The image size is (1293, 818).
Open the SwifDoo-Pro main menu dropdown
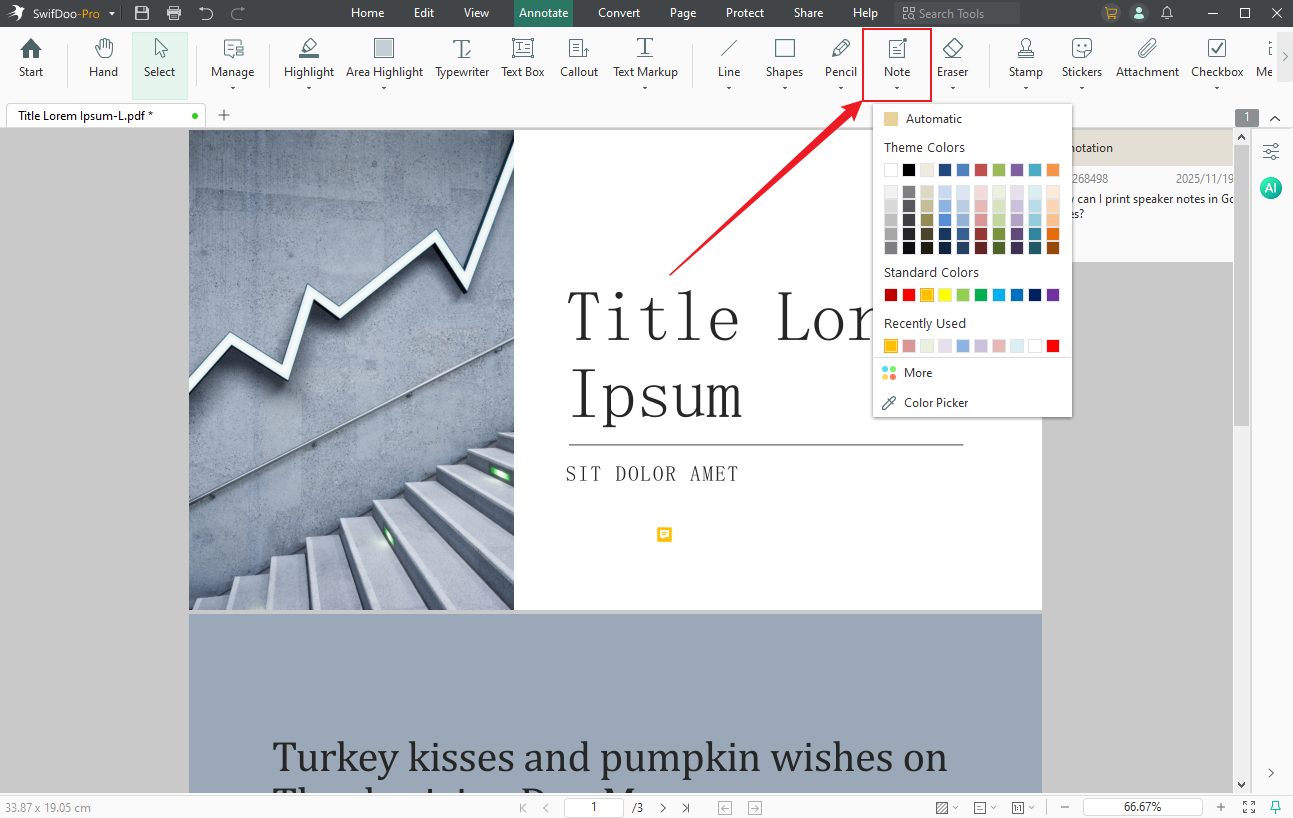point(111,13)
